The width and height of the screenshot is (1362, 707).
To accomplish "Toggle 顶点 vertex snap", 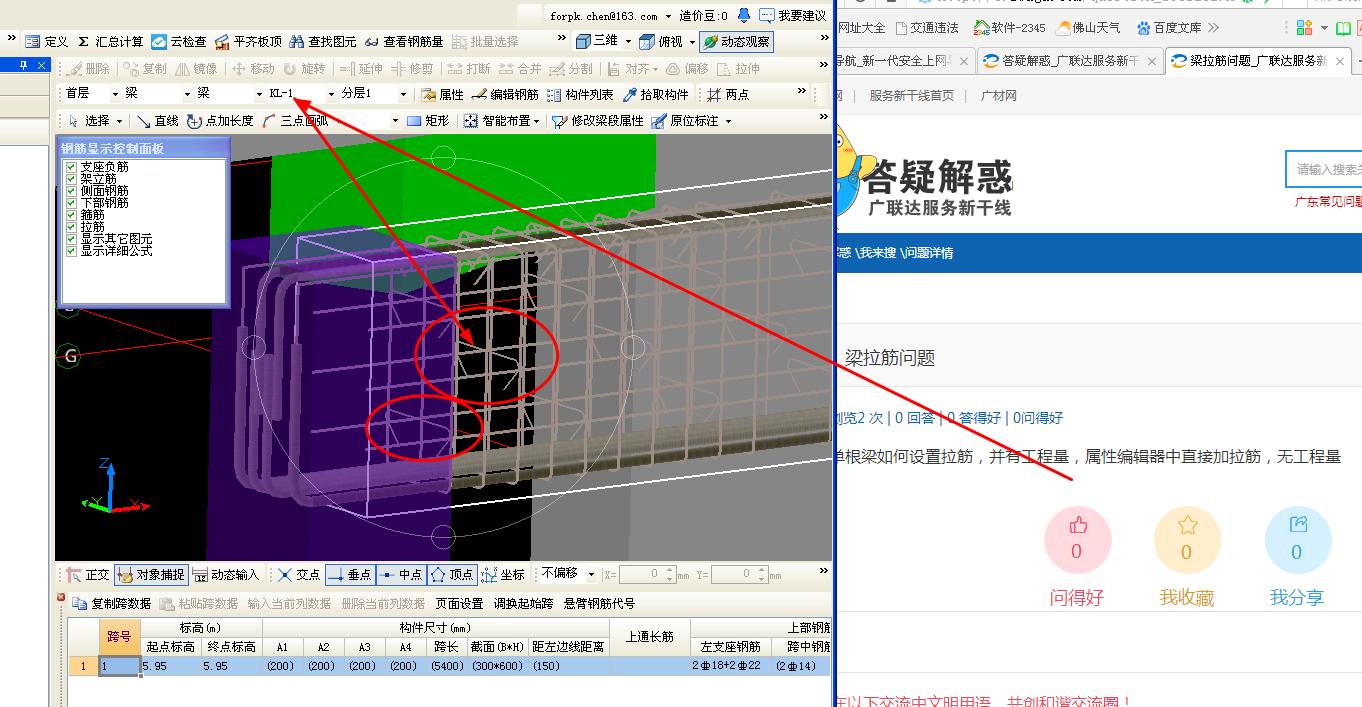I will click(x=452, y=574).
